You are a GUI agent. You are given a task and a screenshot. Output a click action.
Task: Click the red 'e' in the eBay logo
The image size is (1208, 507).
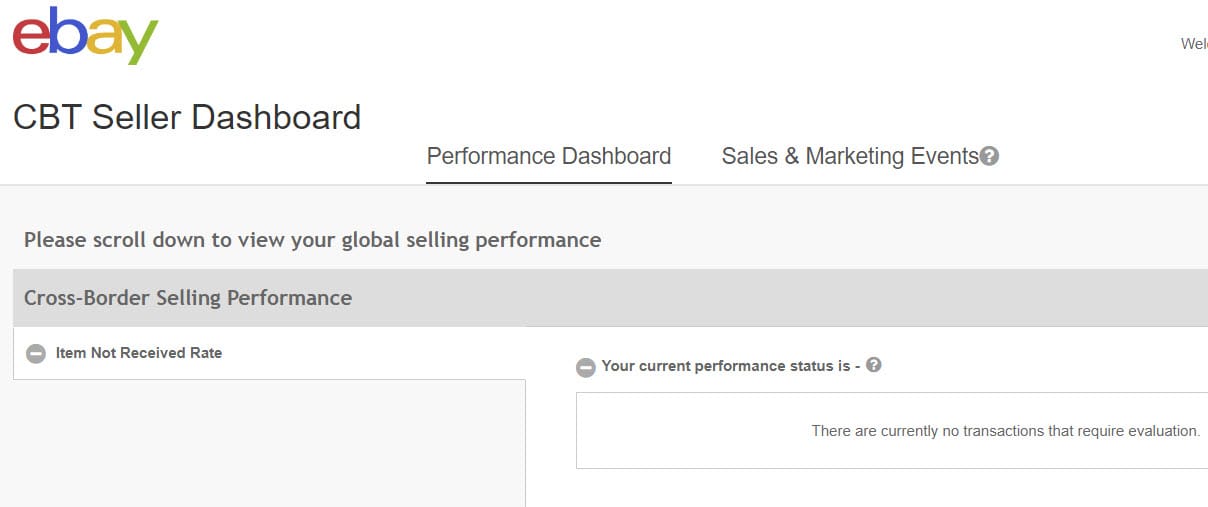click(30, 37)
